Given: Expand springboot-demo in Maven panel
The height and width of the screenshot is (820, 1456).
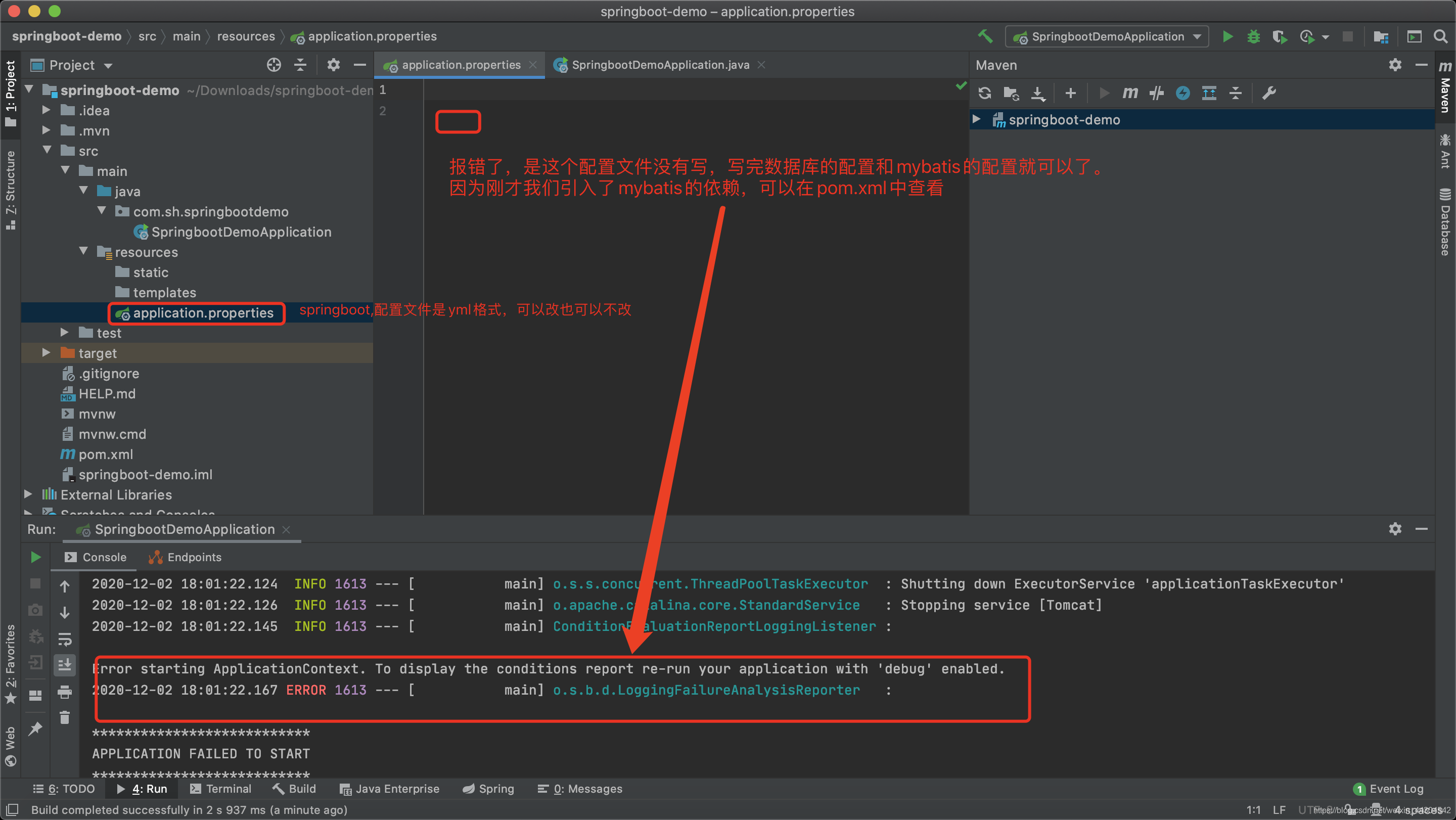Looking at the screenshot, I should [x=976, y=119].
